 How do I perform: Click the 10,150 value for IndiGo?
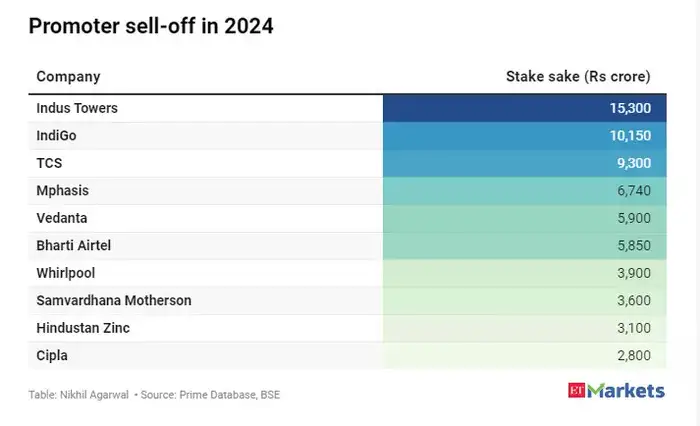pyautogui.click(x=627, y=135)
